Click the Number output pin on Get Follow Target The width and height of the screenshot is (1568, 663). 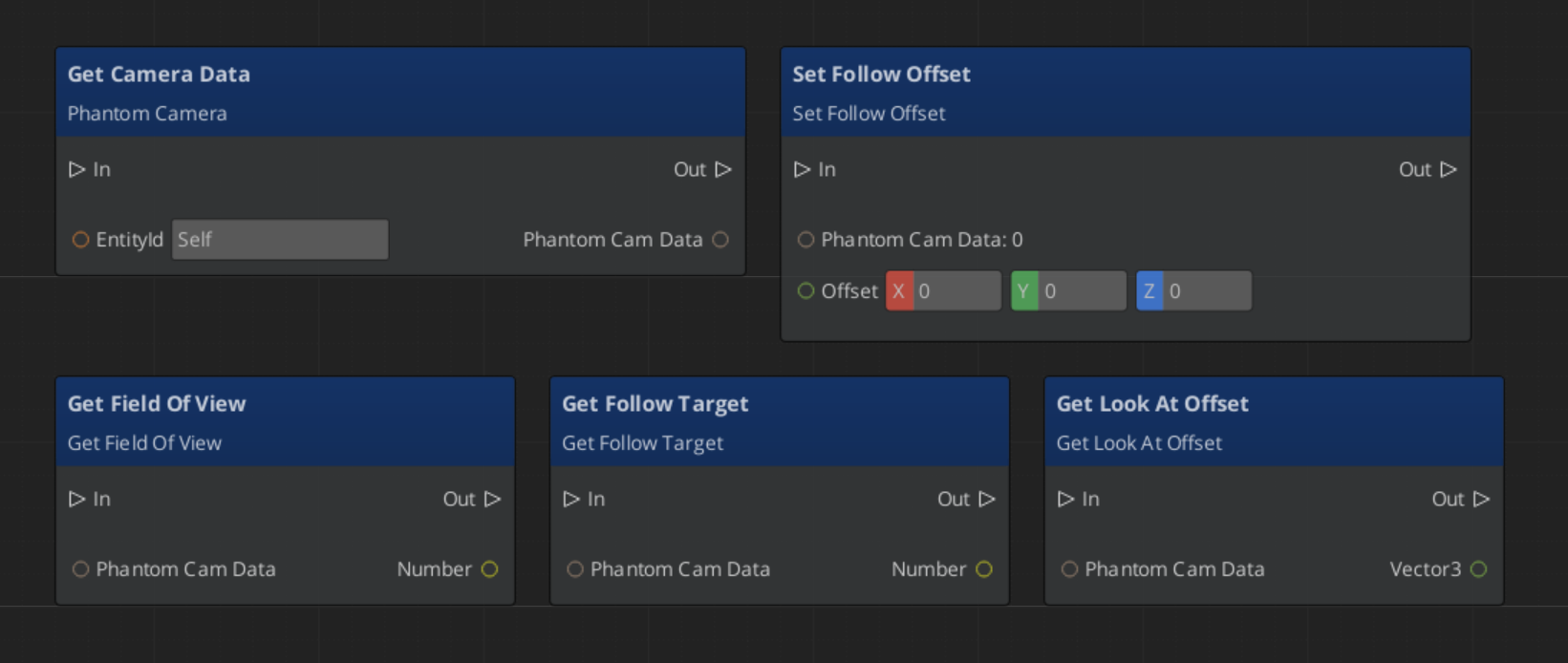pos(984,569)
